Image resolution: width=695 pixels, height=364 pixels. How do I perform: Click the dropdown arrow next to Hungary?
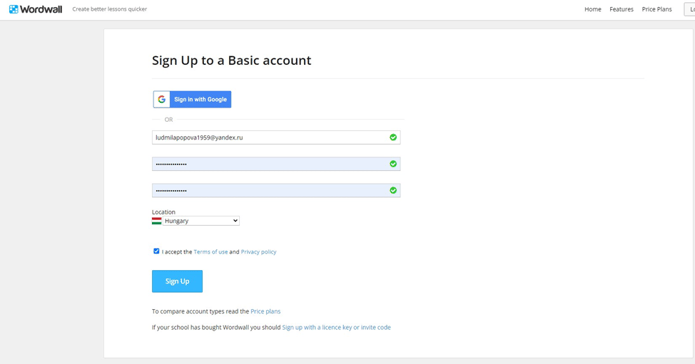(x=235, y=221)
